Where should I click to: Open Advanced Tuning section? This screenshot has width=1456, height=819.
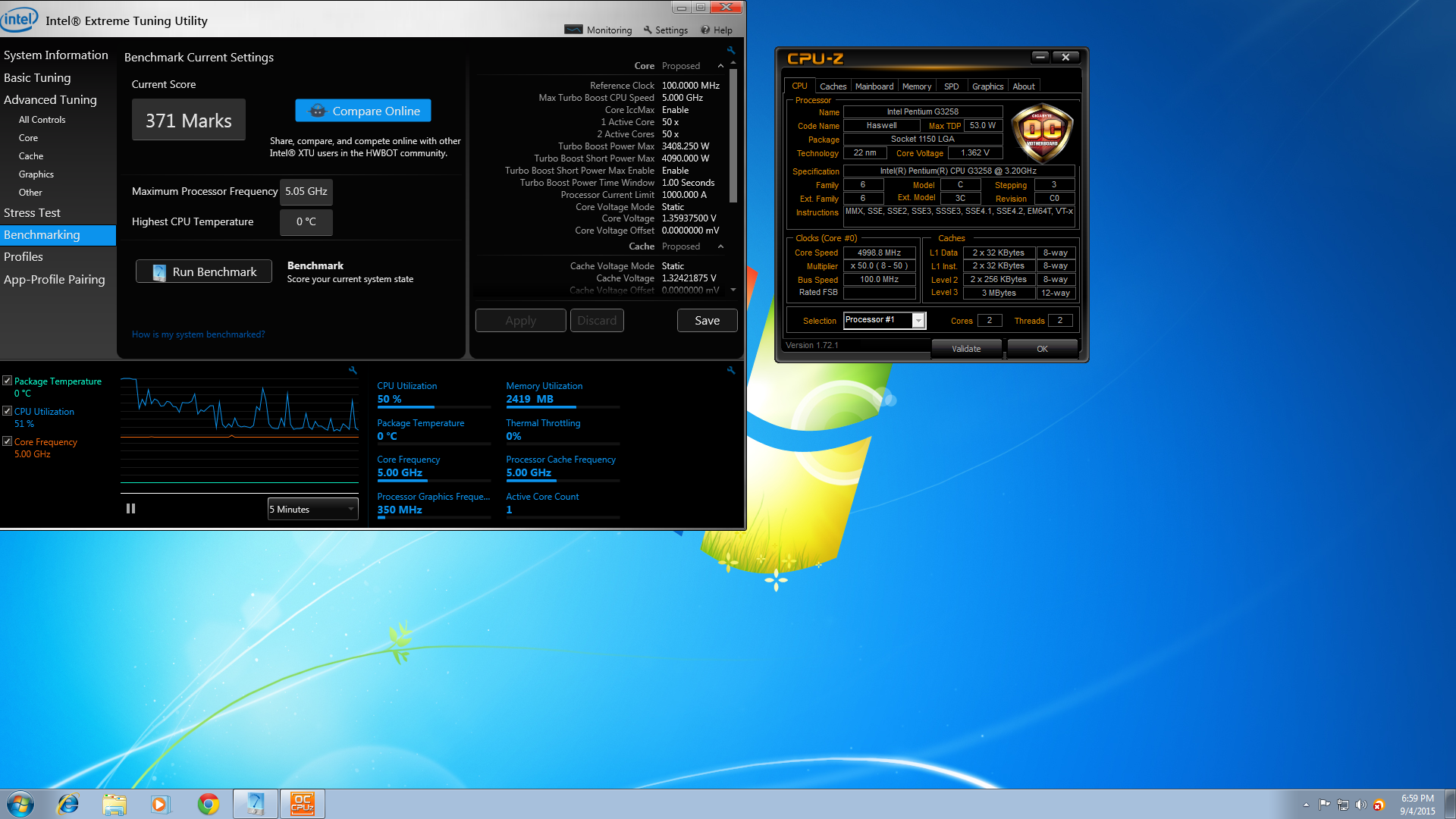tap(50, 99)
